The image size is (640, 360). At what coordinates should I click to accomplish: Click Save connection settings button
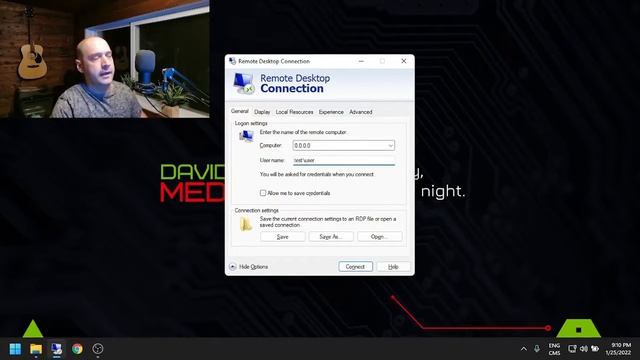coord(282,237)
